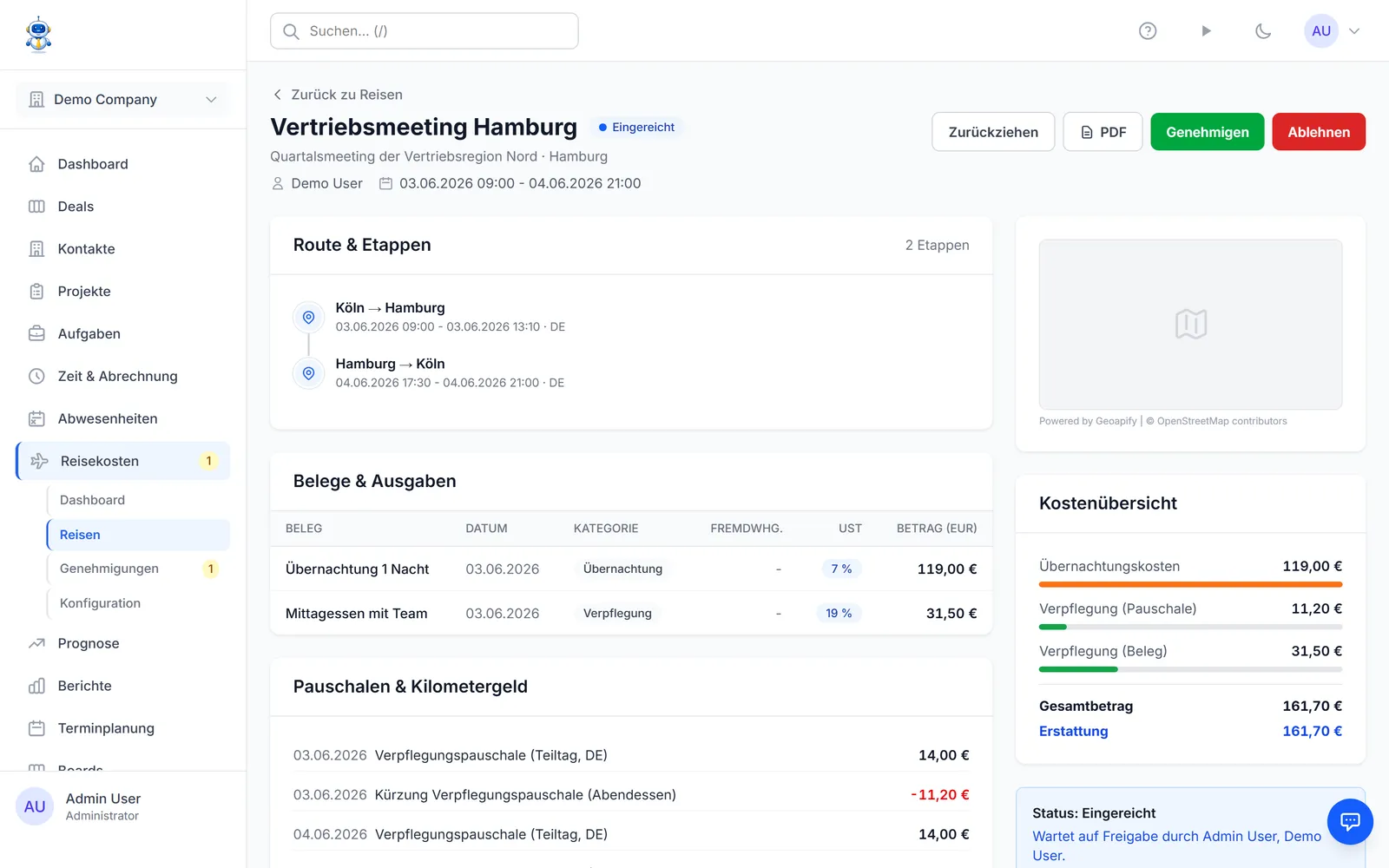The width and height of the screenshot is (1389, 868).
Task: Open Zeit & Abrechnung clock icon
Action: click(x=36, y=376)
